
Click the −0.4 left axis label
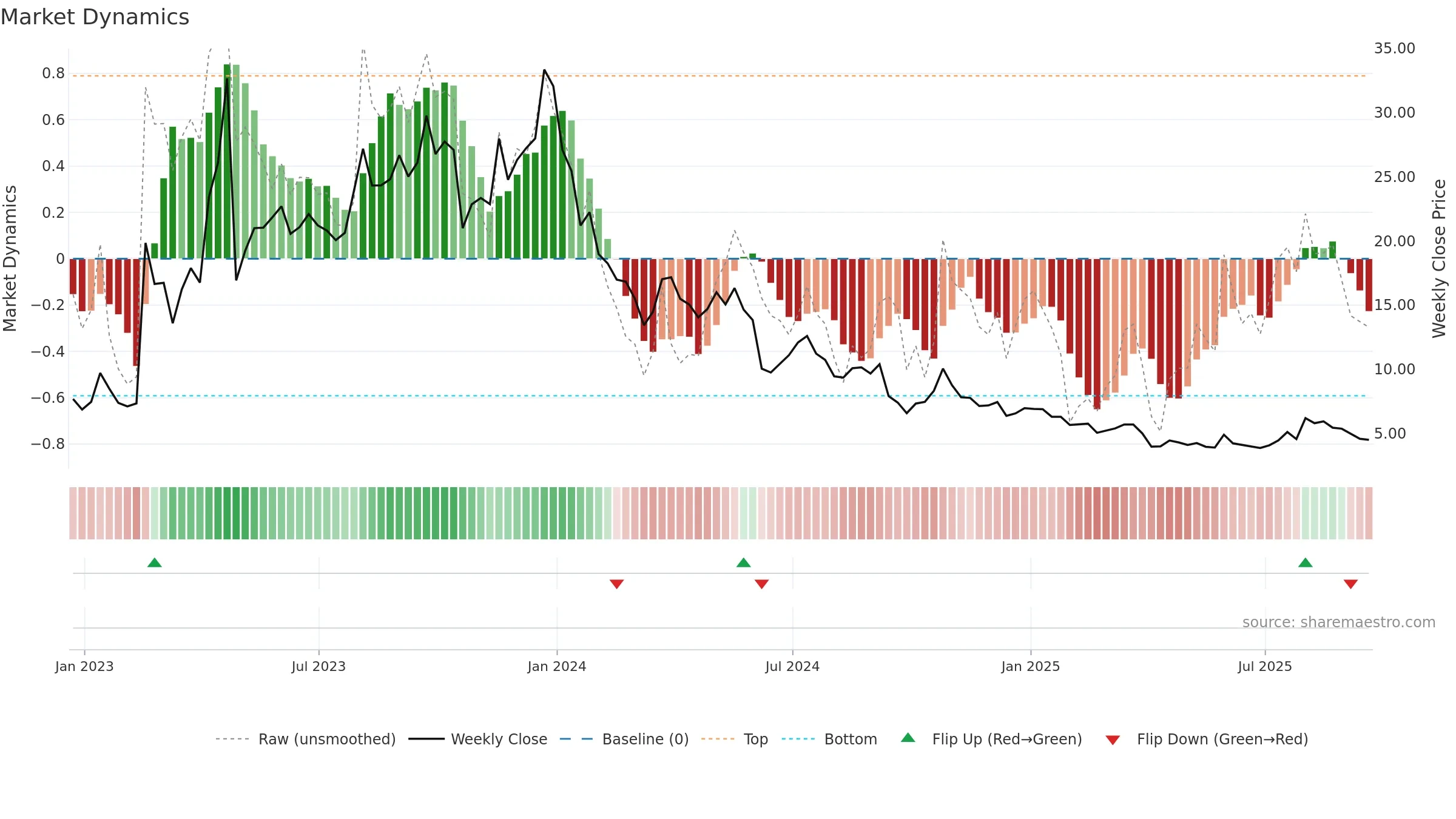coord(48,351)
